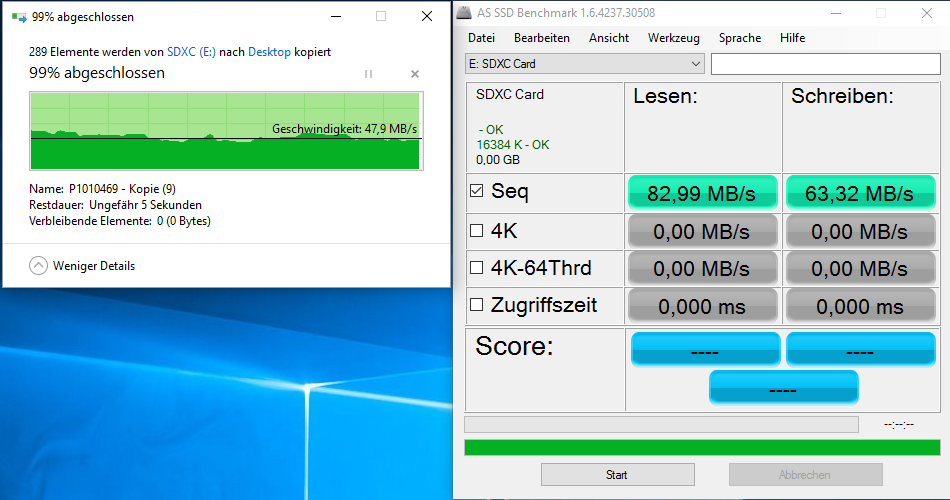Open the Ansicht menu
This screenshot has height=500, width=950.
[x=609, y=38]
